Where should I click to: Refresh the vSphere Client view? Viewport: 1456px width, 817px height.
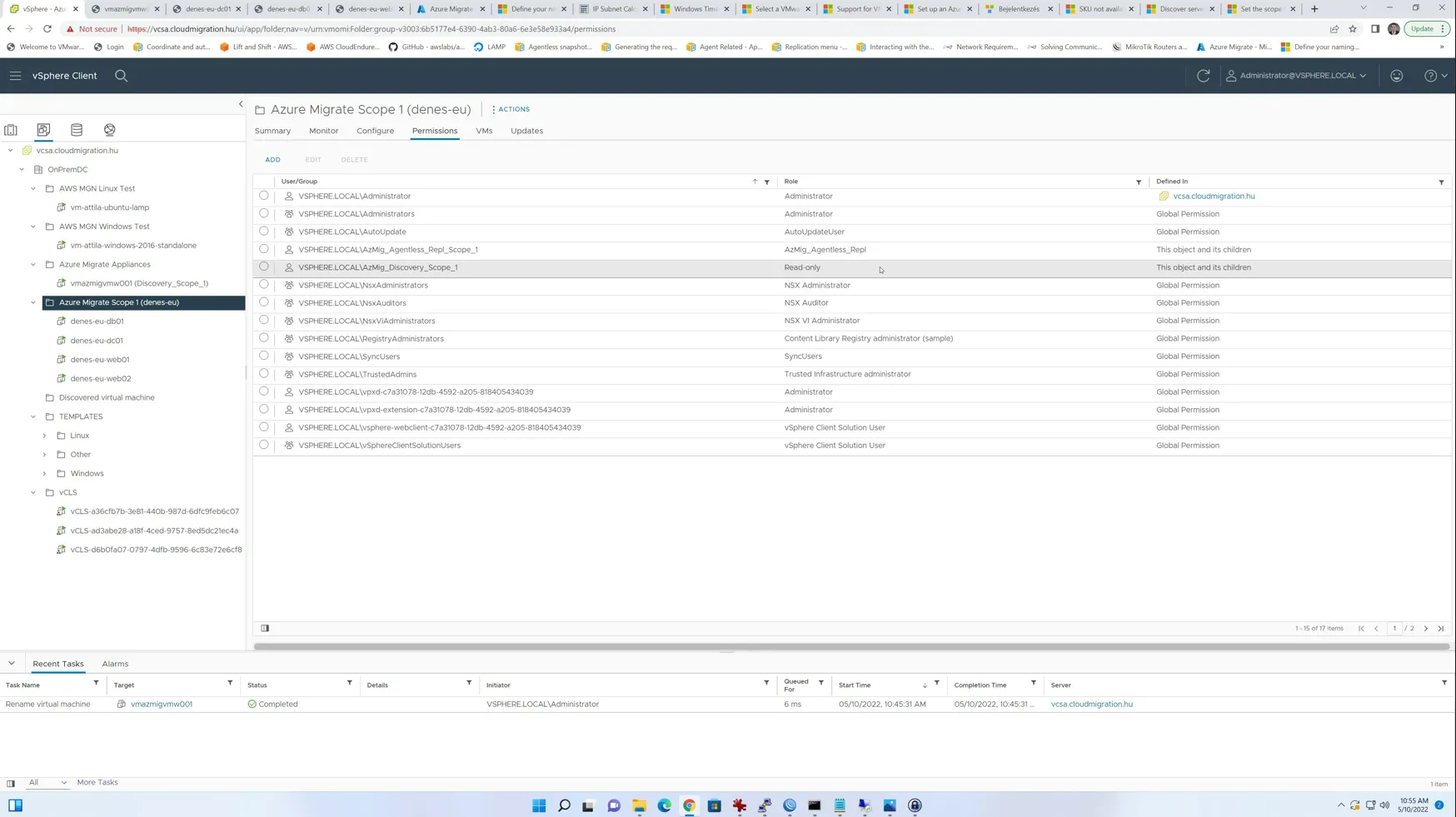(1204, 76)
